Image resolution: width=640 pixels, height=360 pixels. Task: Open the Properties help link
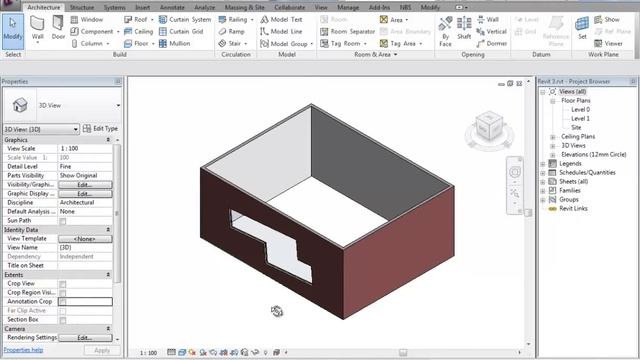23,350
